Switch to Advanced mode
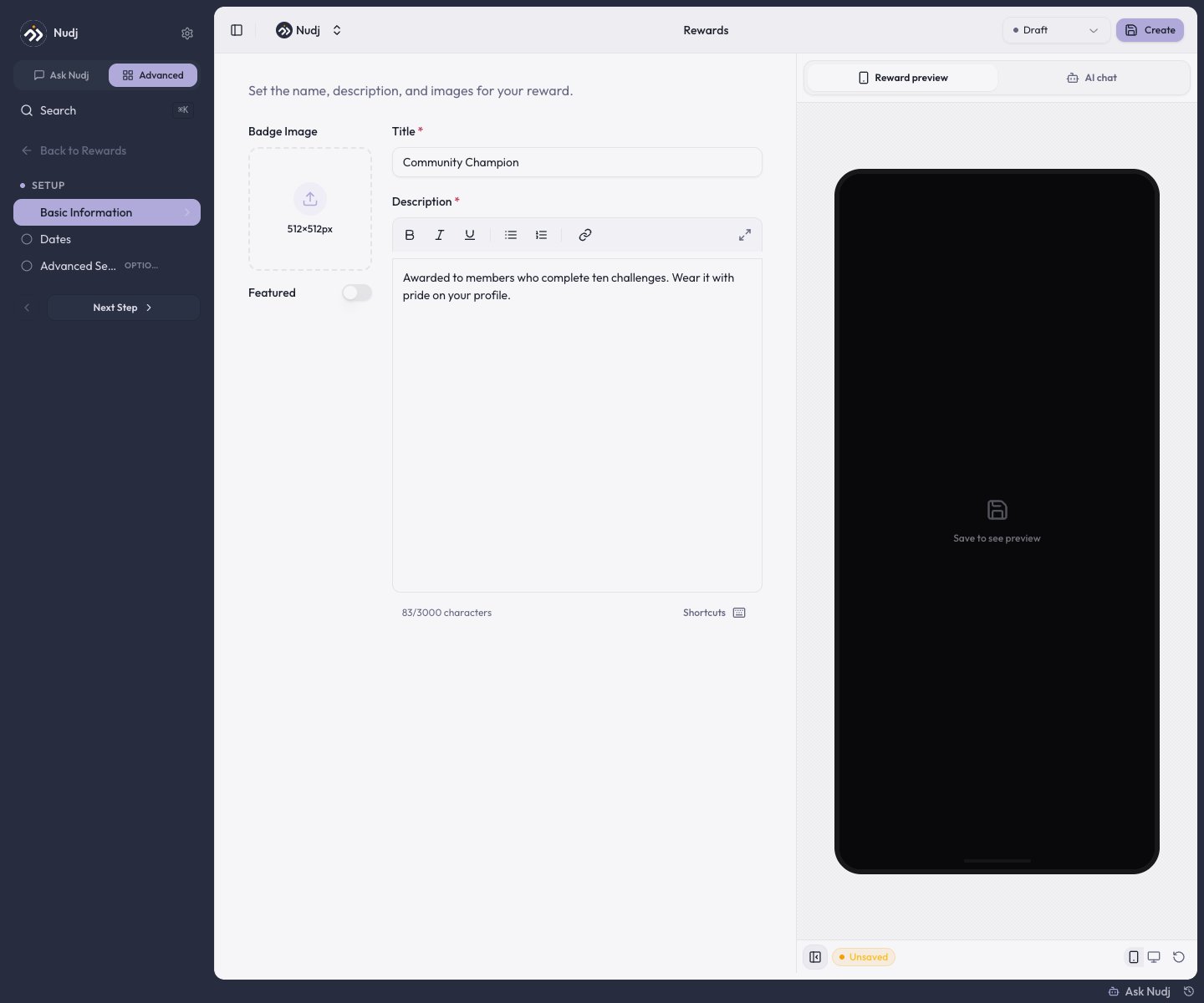Viewport: 1204px width, 1003px height. tap(153, 75)
